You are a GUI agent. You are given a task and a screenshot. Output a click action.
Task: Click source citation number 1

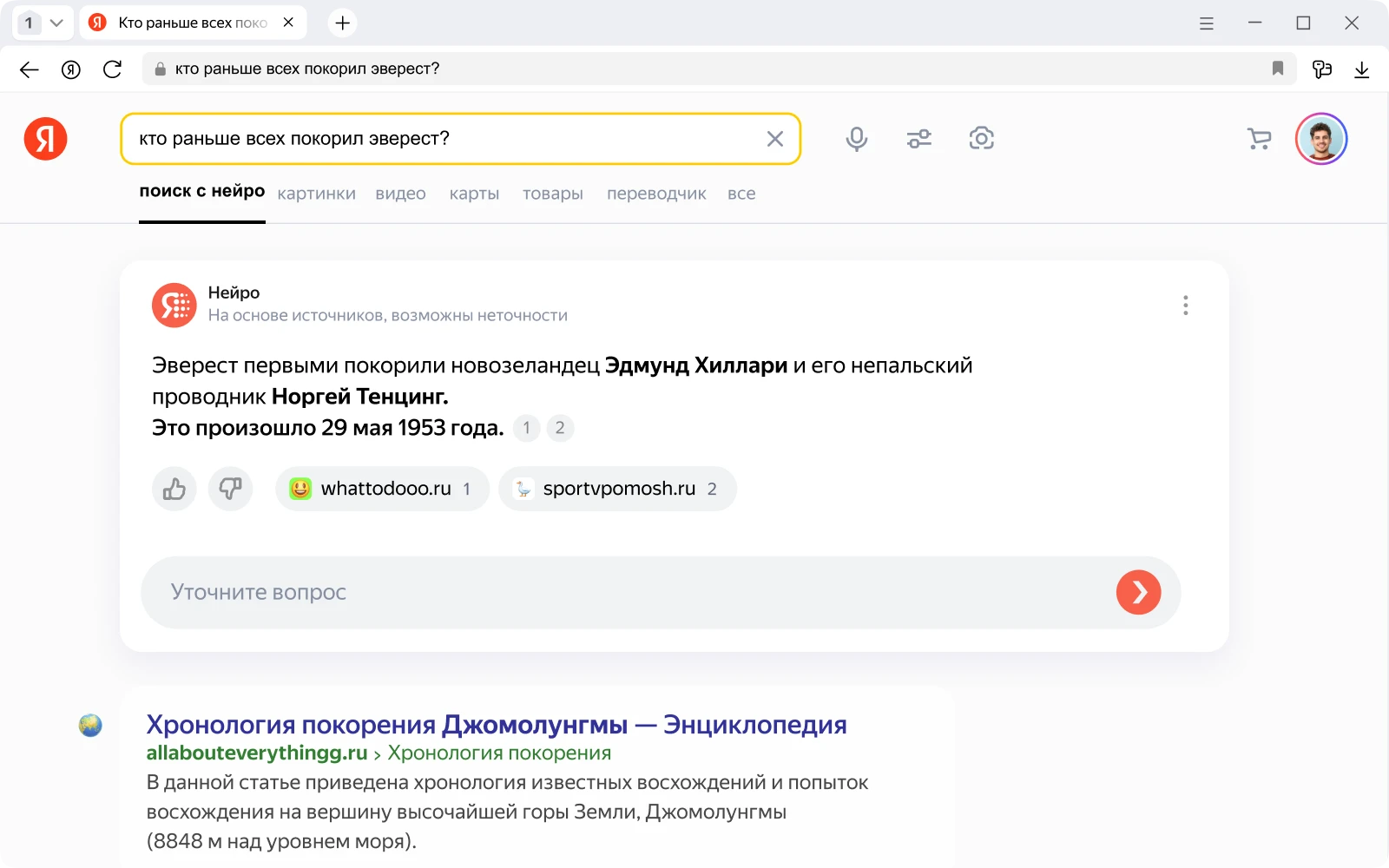pyautogui.click(x=526, y=428)
